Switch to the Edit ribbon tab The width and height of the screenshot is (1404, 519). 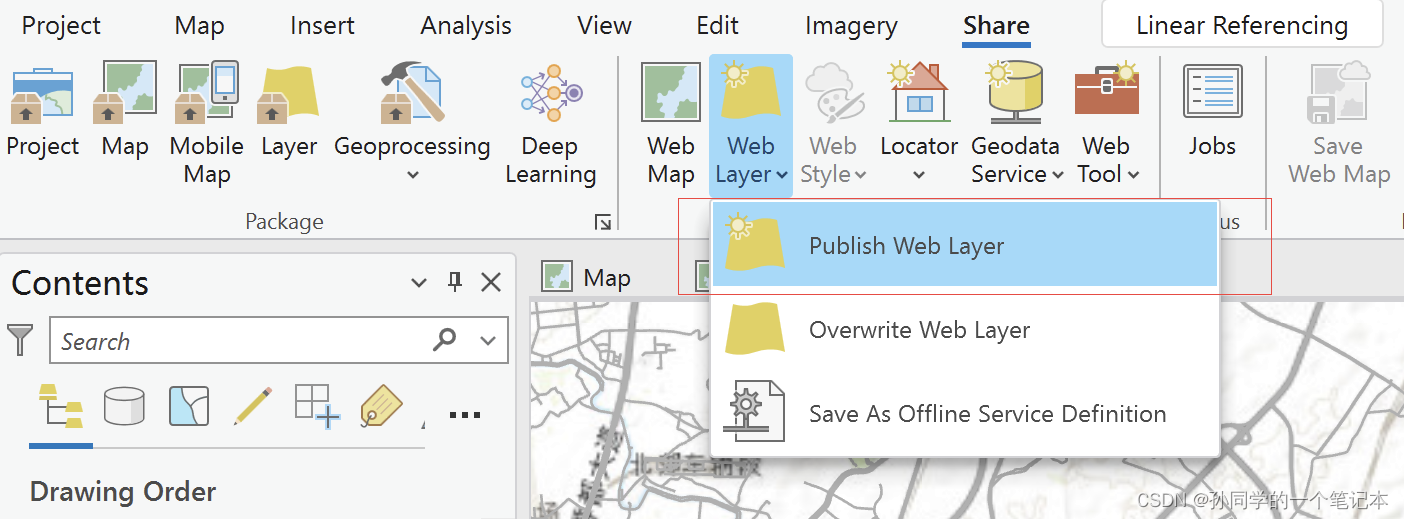tap(718, 26)
